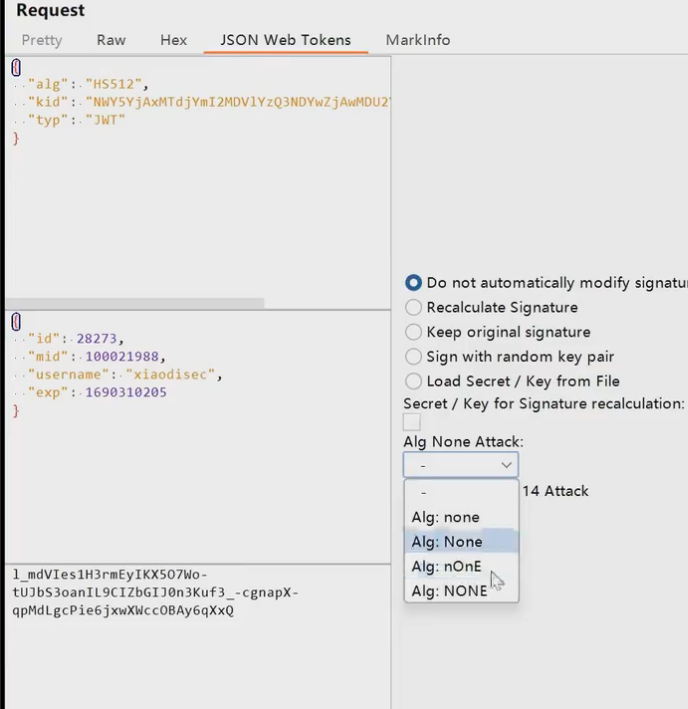The image size is (688, 709).
Task: Pick the dash (blank) option in the list
Action: tap(424, 492)
